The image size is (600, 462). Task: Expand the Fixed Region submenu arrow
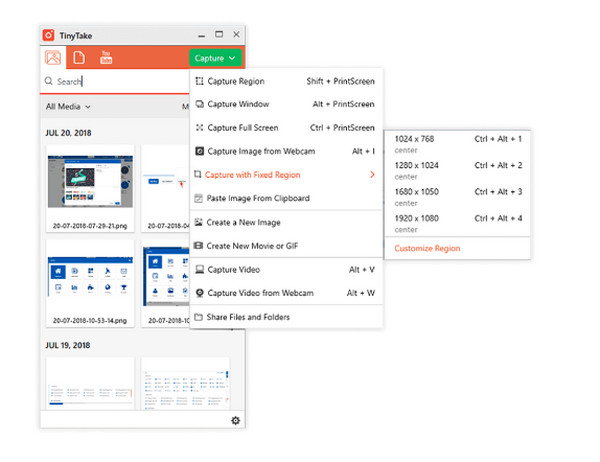(x=372, y=175)
